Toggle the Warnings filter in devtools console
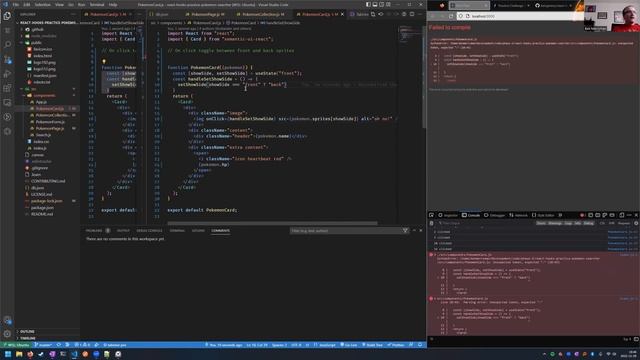640x360 pixels. click(555, 223)
